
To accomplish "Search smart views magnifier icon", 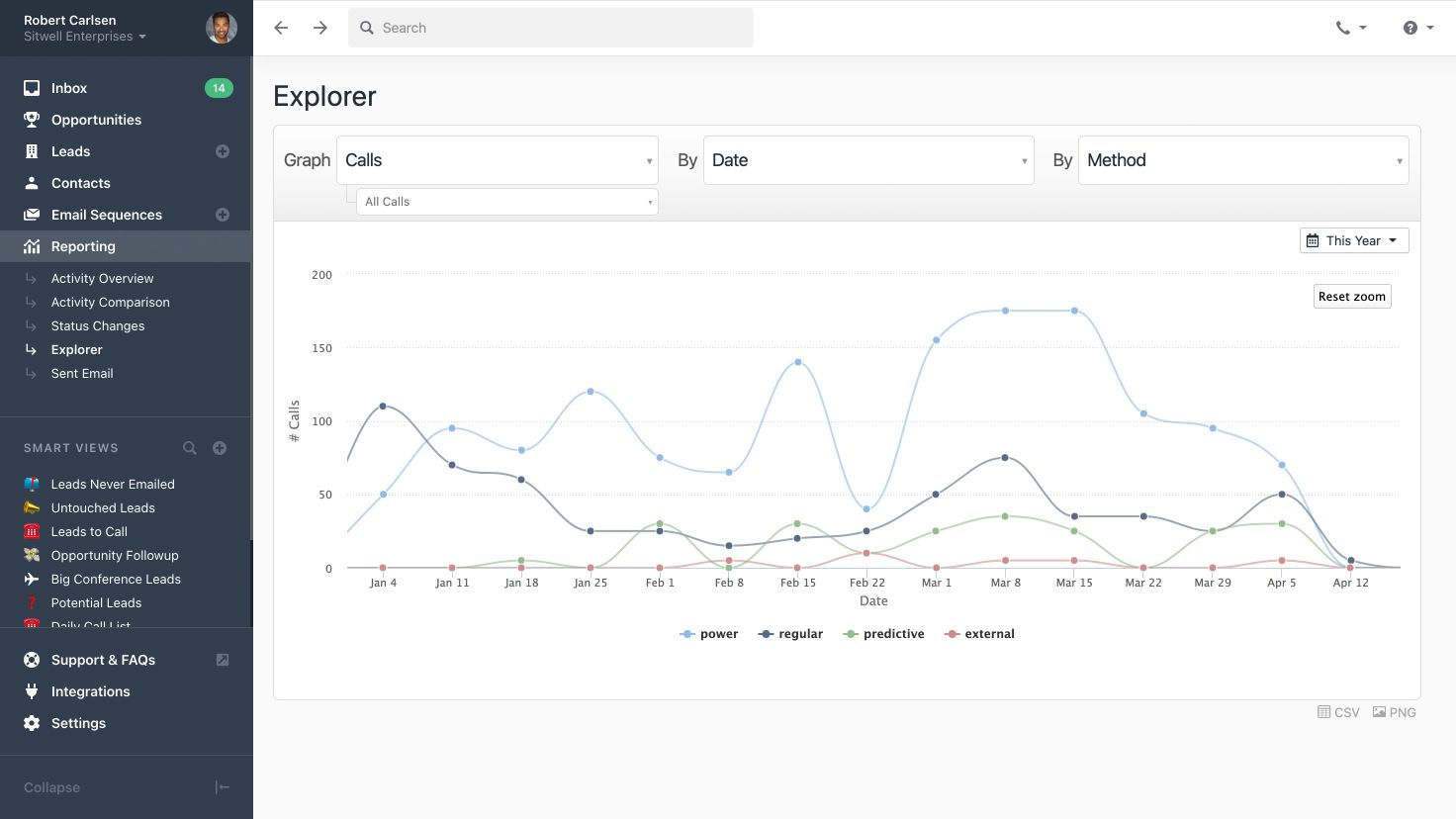I will (x=190, y=448).
